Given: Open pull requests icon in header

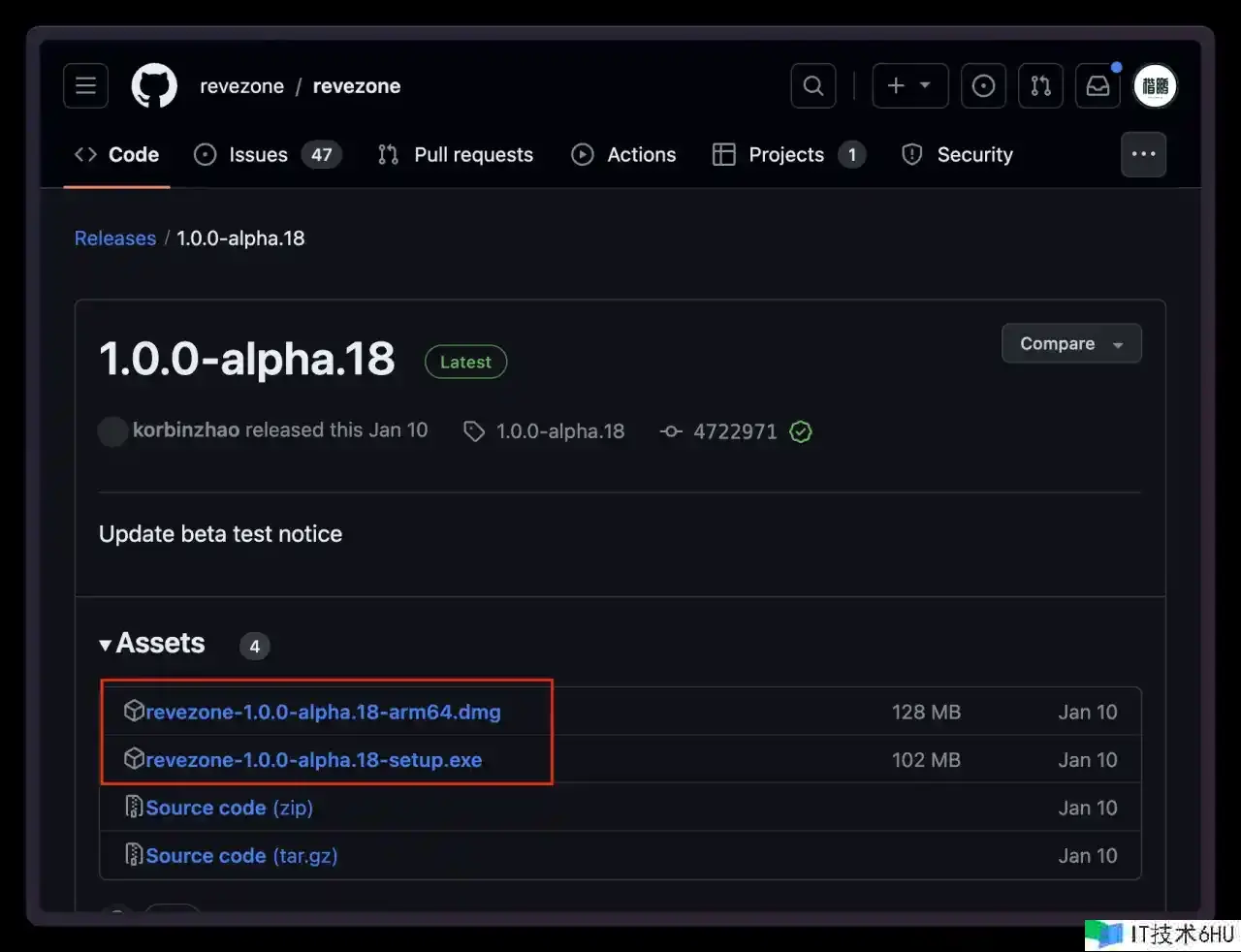Looking at the screenshot, I should click(1040, 85).
